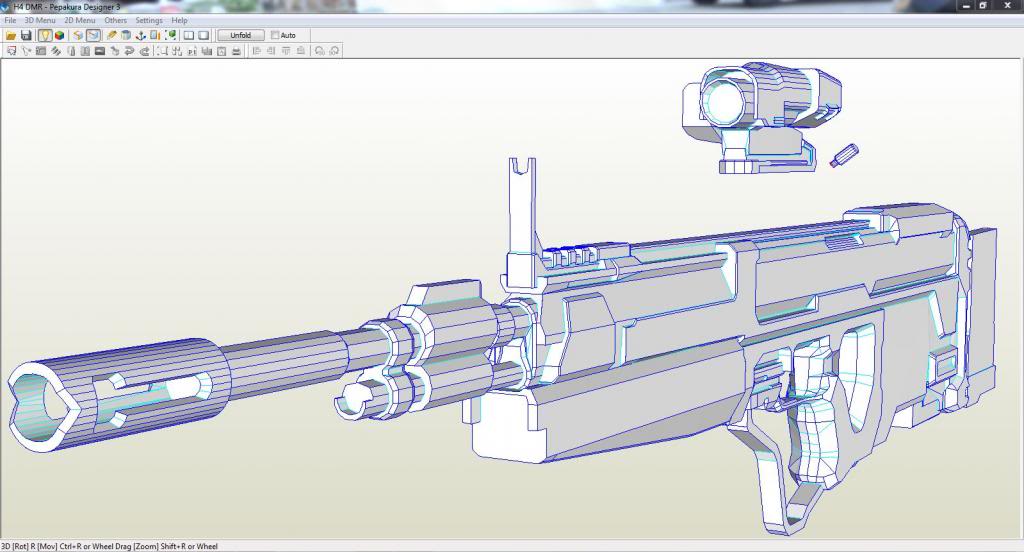Open the Others menu
The width and height of the screenshot is (1024, 552).
[116, 20]
